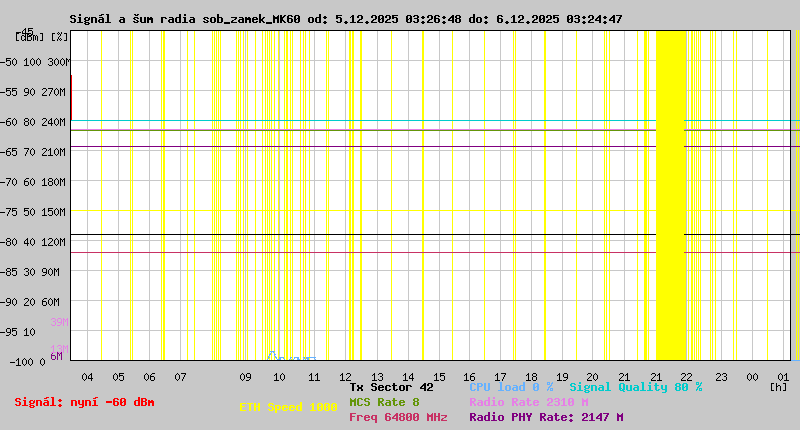Click the purple 'Radio PHY Rate: 2147 M' label

pyautogui.click(x=546, y=417)
